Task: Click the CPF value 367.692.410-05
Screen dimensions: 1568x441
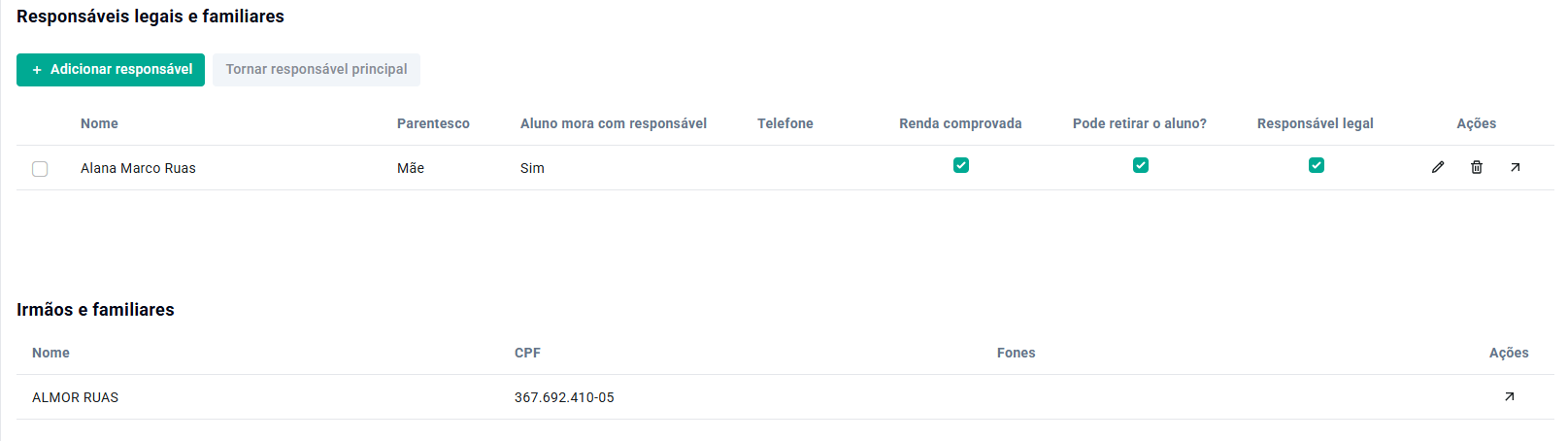Action: click(x=564, y=397)
